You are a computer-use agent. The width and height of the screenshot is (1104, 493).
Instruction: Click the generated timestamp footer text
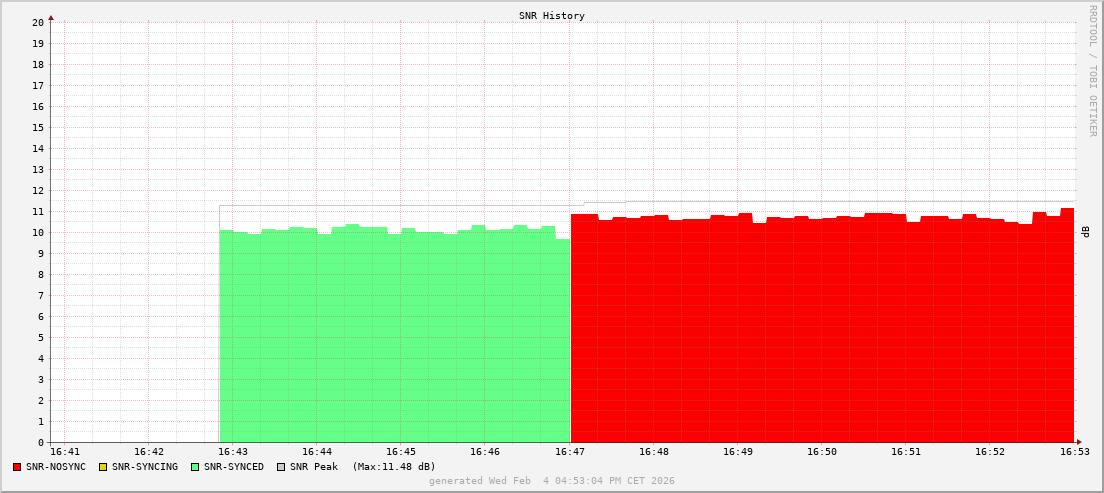tap(552, 481)
